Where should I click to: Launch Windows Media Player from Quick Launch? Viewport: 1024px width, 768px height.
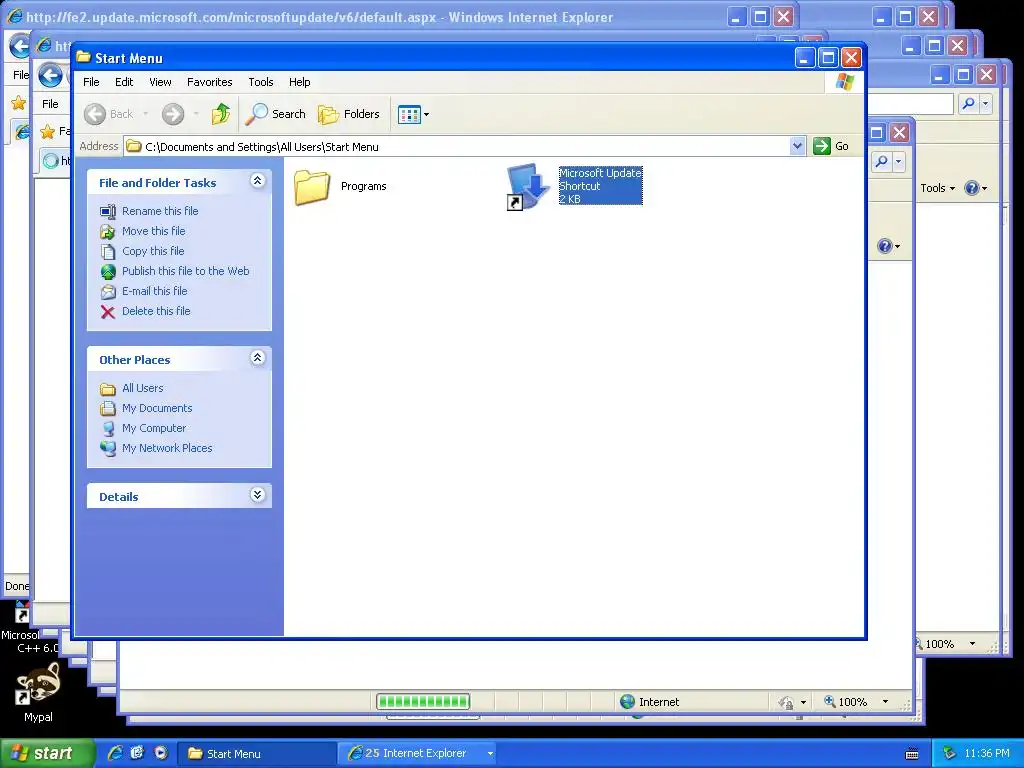point(161,753)
